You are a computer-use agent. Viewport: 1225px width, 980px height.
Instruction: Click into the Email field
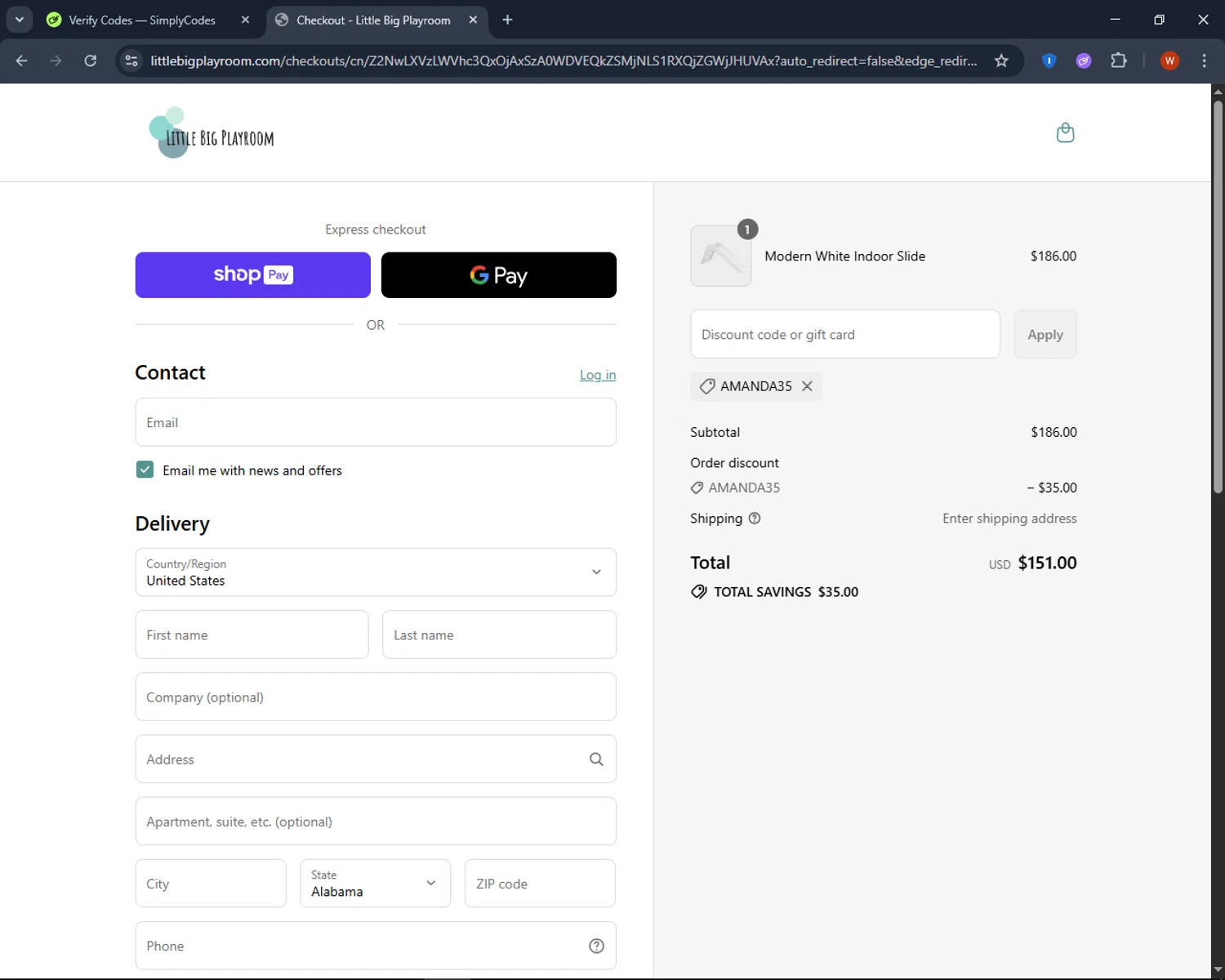tap(376, 422)
